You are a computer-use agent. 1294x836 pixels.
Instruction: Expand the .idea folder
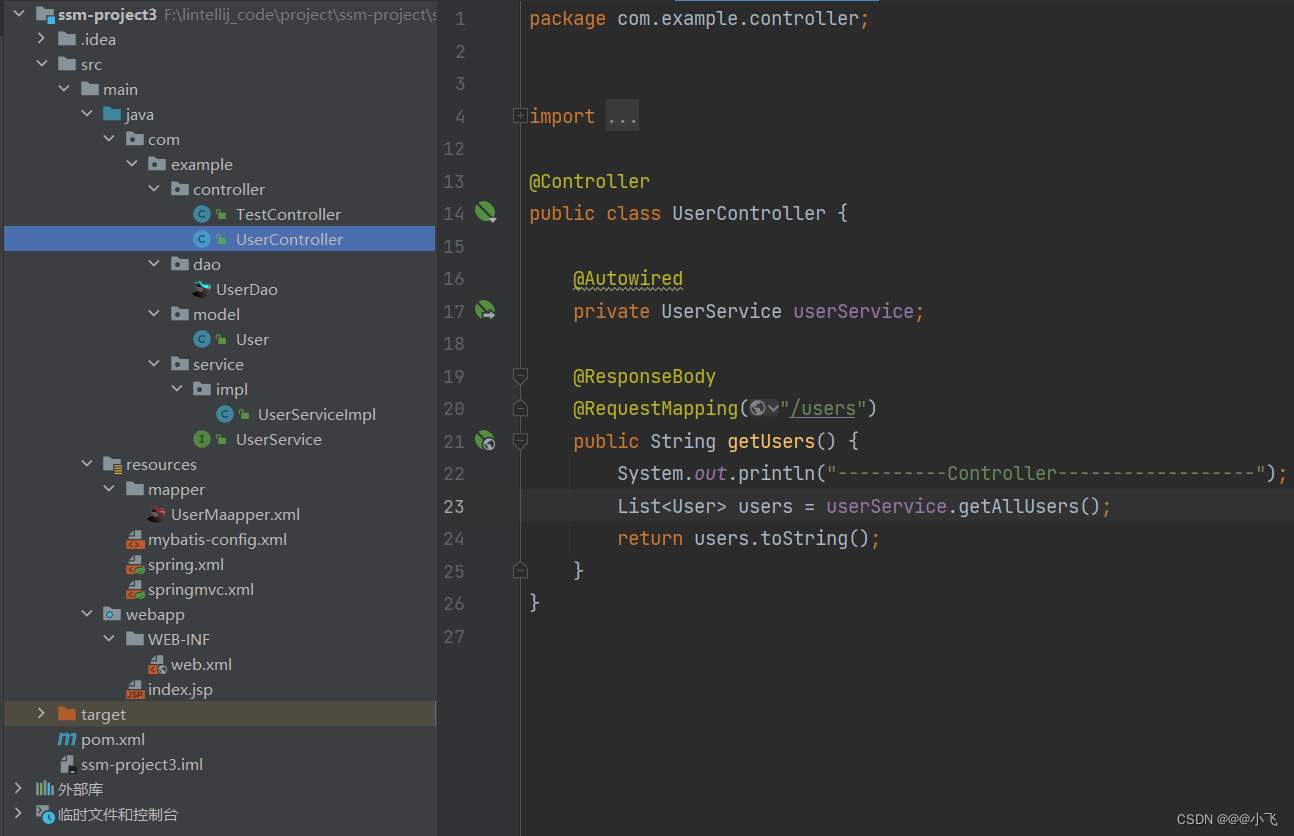(41, 38)
